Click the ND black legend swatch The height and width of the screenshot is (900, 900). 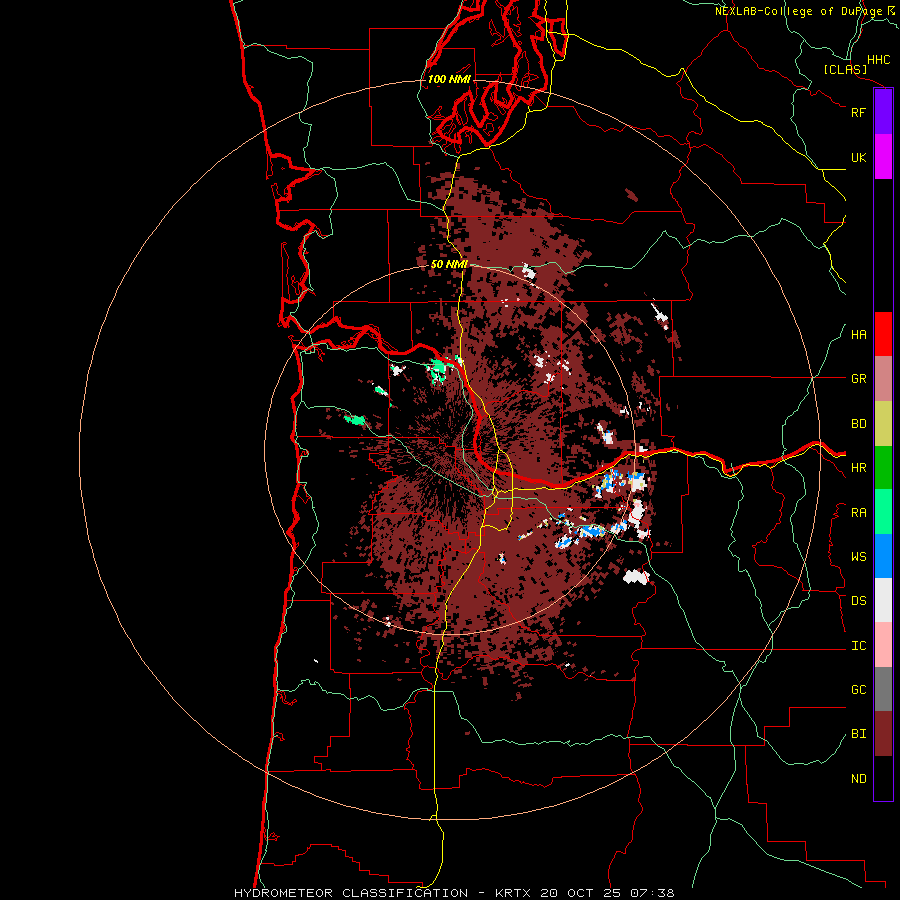tap(883, 778)
